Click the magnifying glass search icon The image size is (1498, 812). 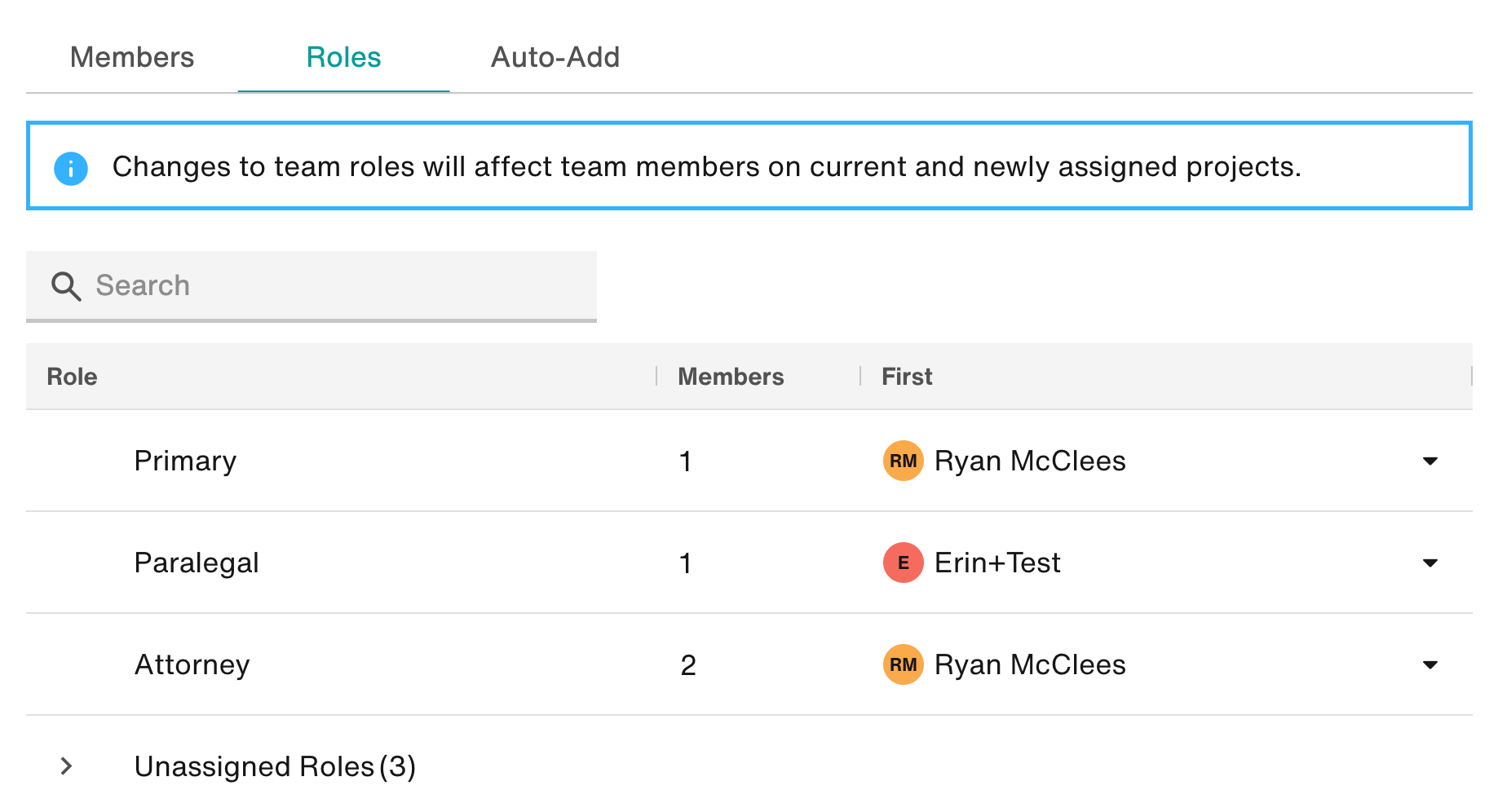coord(66,286)
